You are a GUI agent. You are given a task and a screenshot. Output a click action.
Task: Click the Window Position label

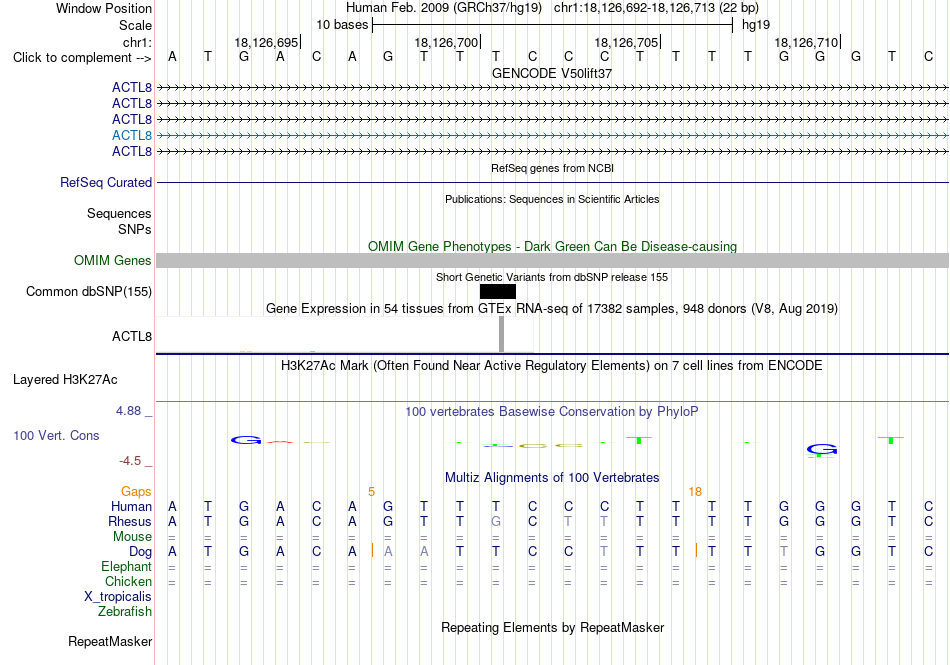click(x=104, y=8)
